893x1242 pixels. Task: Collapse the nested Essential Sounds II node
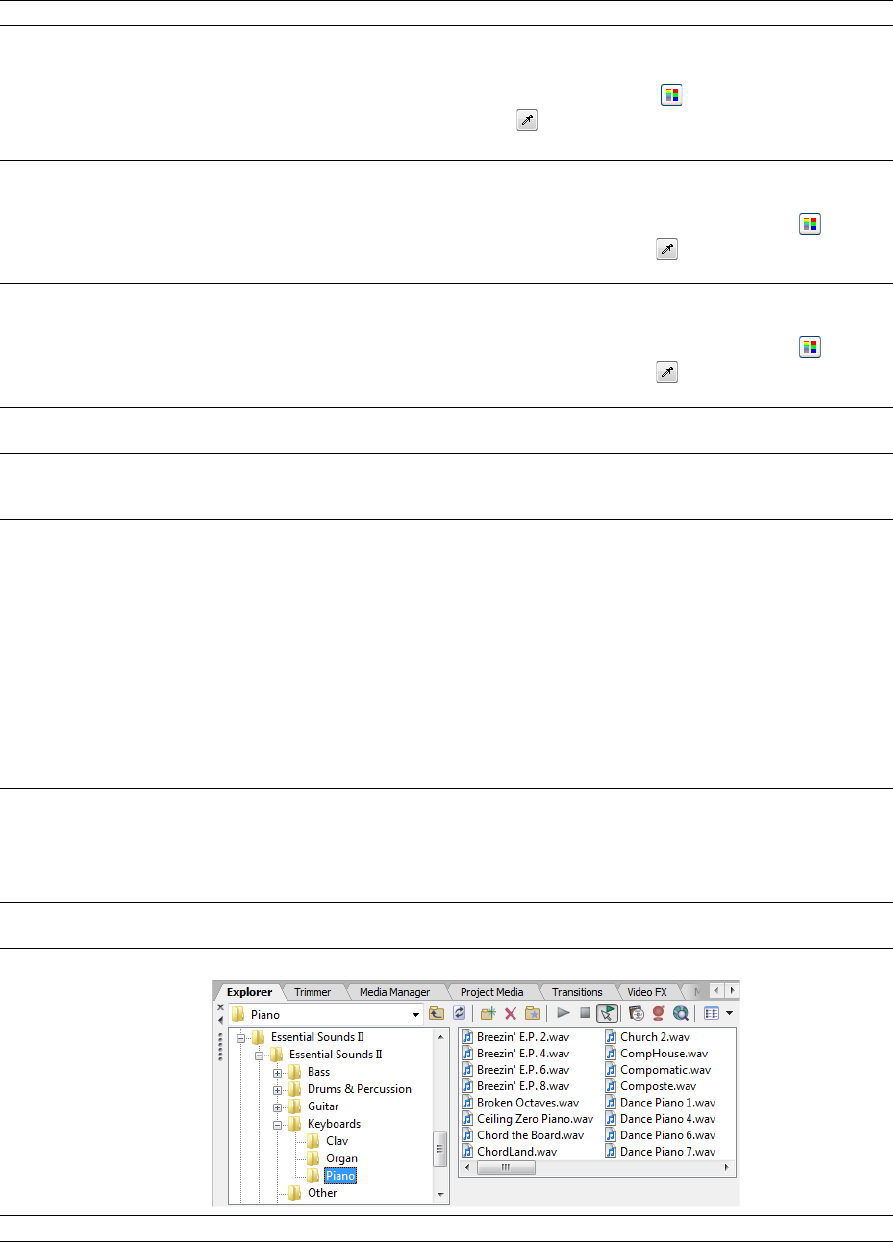[x=259, y=1055]
